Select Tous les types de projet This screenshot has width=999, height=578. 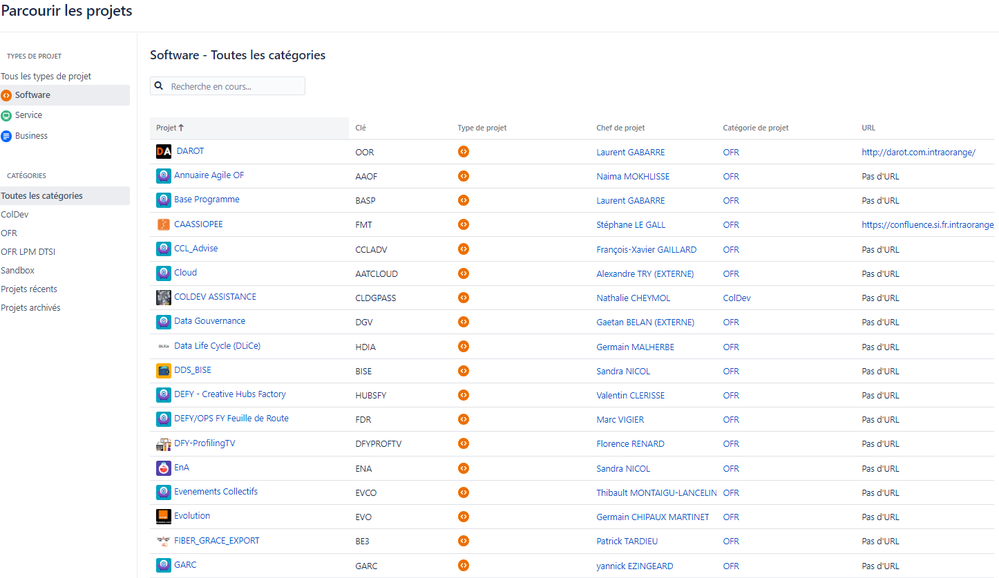coord(46,76)
